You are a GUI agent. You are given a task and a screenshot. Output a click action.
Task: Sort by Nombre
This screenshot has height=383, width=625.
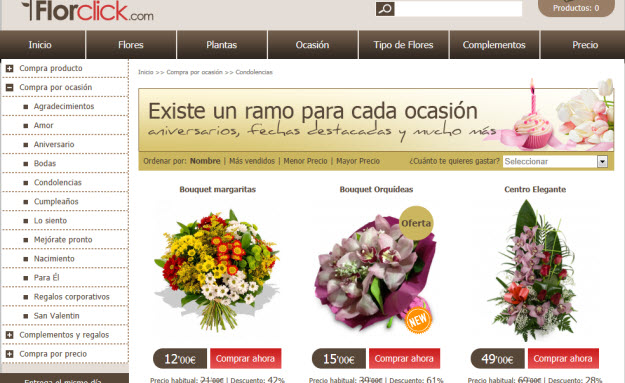pyautogui.click(x=205, y=161)
